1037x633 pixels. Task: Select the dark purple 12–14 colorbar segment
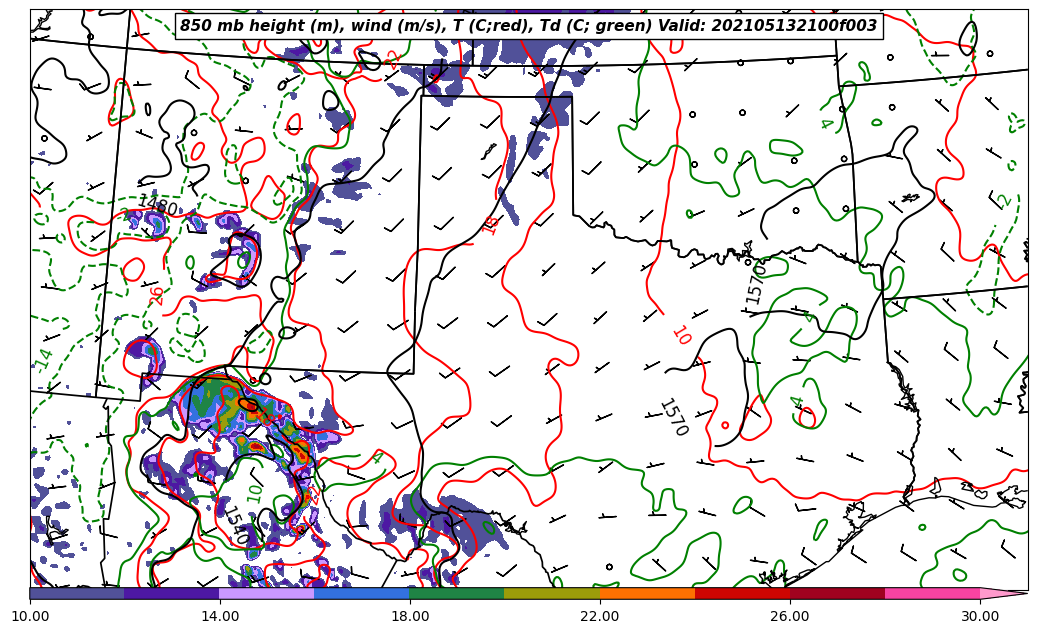(172, 593)
